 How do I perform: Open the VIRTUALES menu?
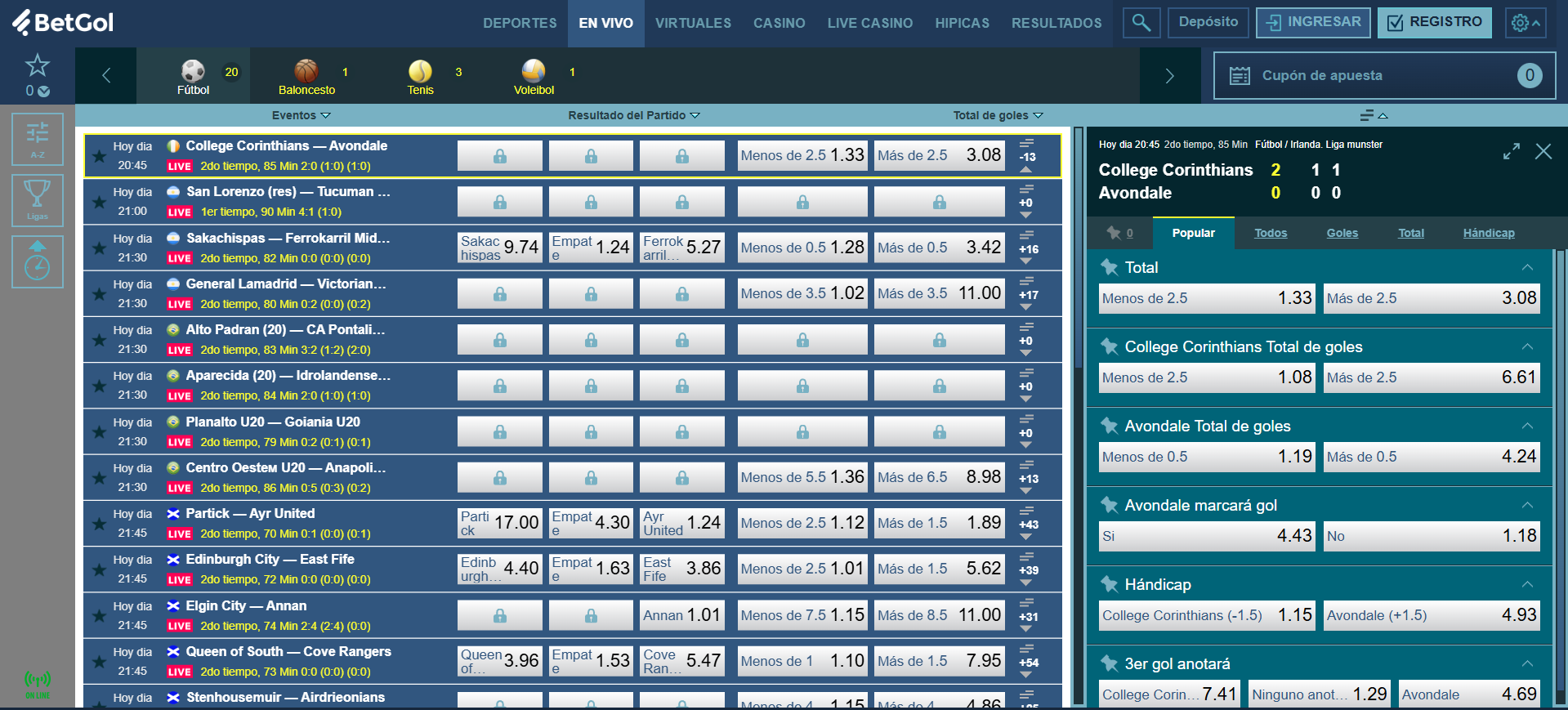693,23
